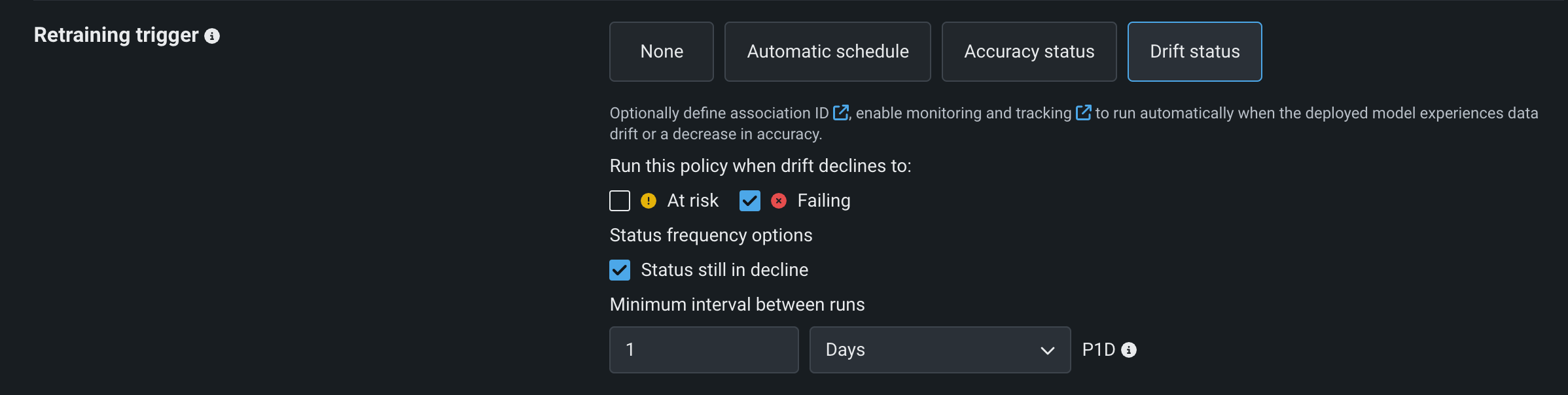Open the enable monitoring and tracking link text
Viewport: 1568px width, 395px height.
[x=963, y=113]
